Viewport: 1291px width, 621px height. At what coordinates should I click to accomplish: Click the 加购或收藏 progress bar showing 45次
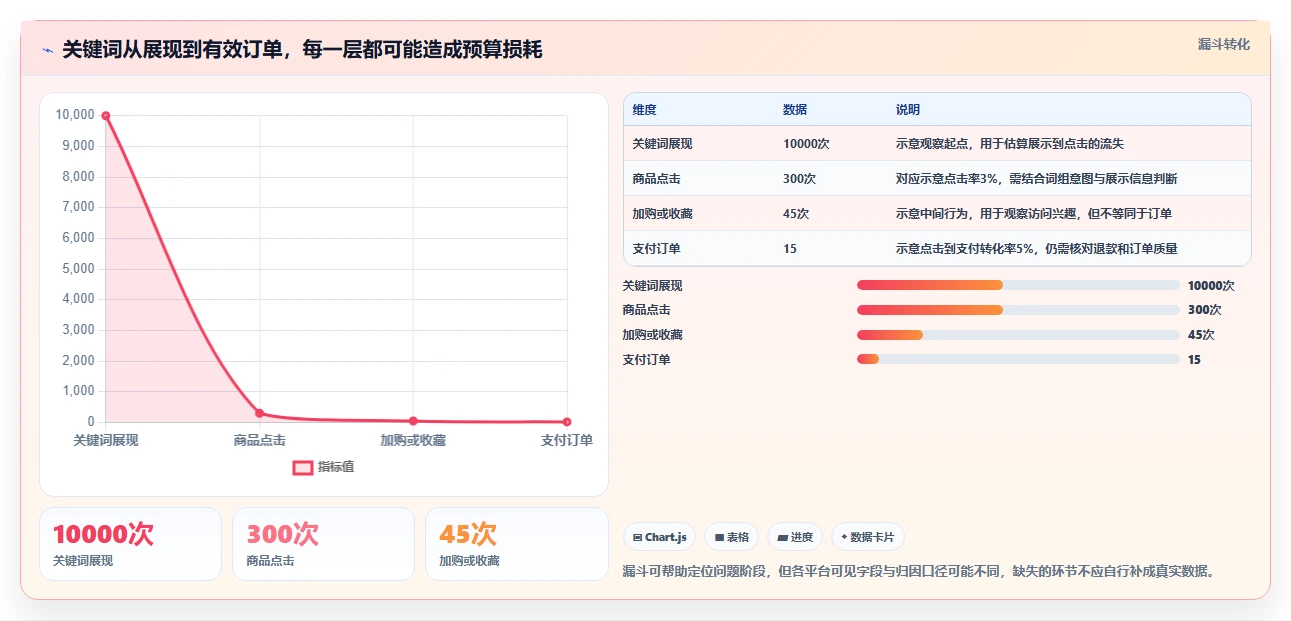pos(1018,335)
